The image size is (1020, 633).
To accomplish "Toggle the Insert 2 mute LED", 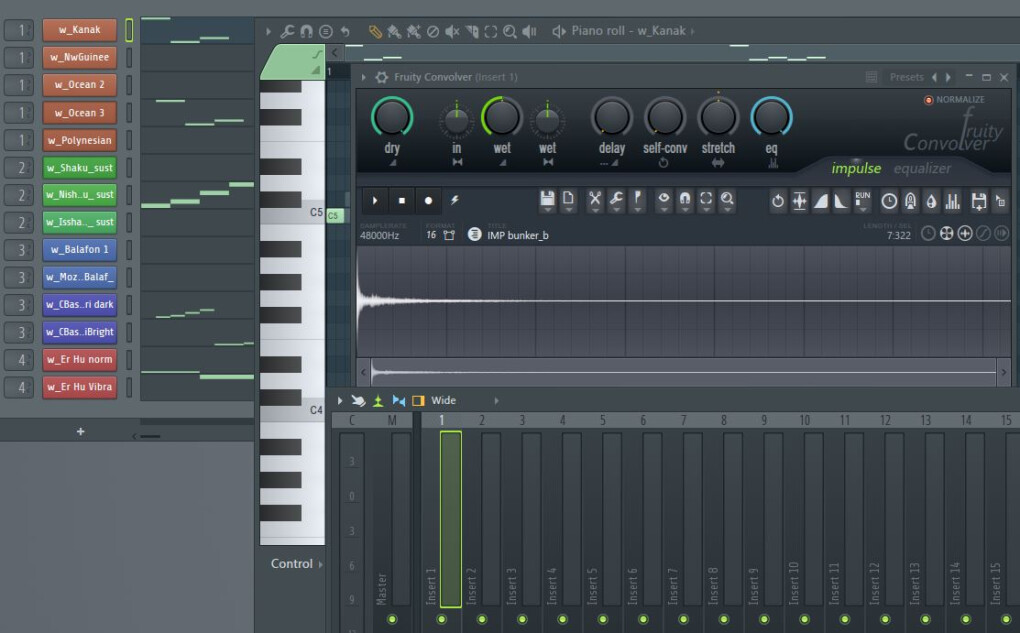I will [481, 619].
